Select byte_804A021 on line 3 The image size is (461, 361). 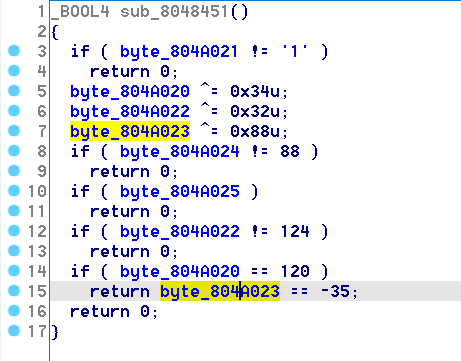click(x=179, y=52)
